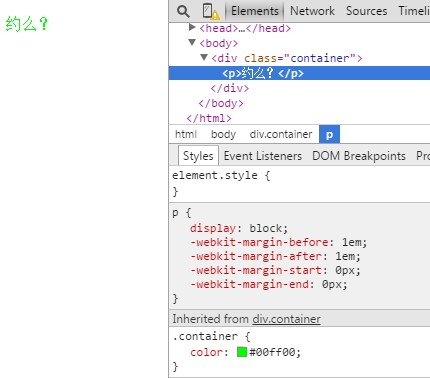Click the display: block declaration
Viewport: 430px width, 378px height.
tap(239, 228)
